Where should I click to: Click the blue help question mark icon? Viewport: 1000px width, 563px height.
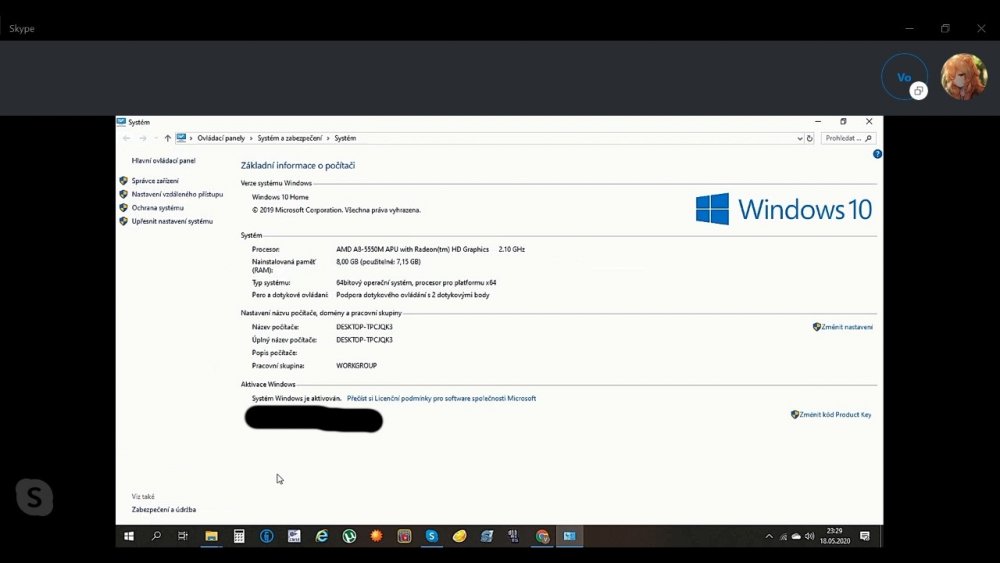pos(877,154)
